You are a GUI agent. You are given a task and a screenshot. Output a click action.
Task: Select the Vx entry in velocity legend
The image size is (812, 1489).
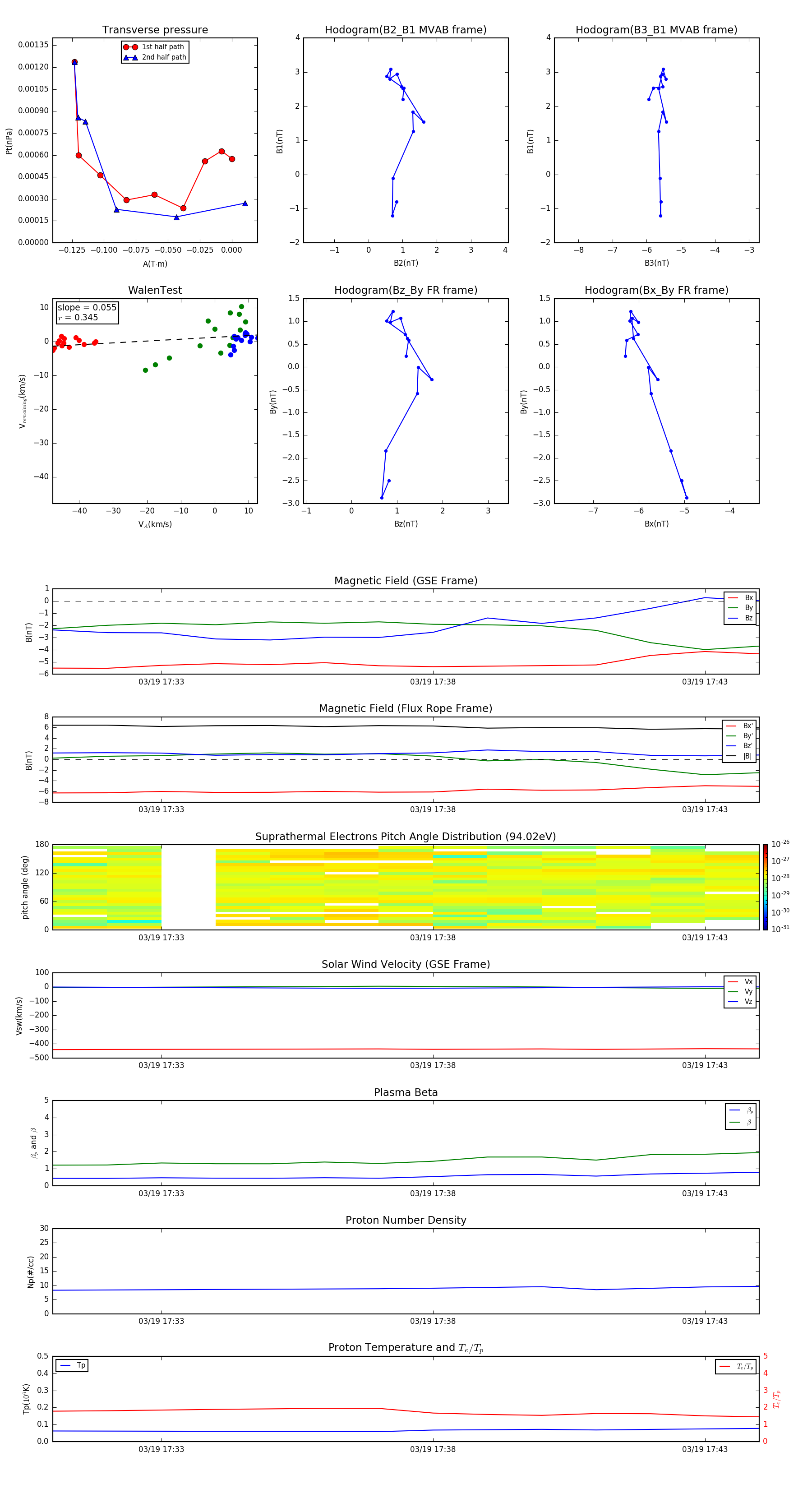(740, 981)
